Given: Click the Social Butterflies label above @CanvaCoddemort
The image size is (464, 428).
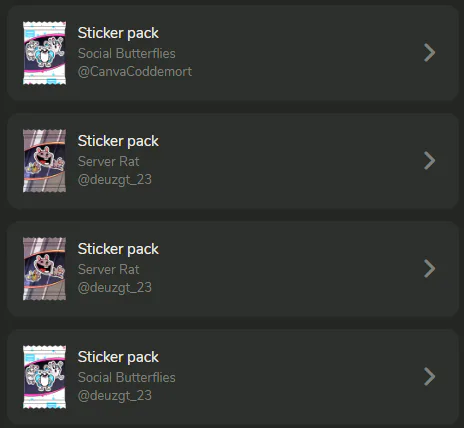Looking at the screenshot, I should [x=127, y=54].
